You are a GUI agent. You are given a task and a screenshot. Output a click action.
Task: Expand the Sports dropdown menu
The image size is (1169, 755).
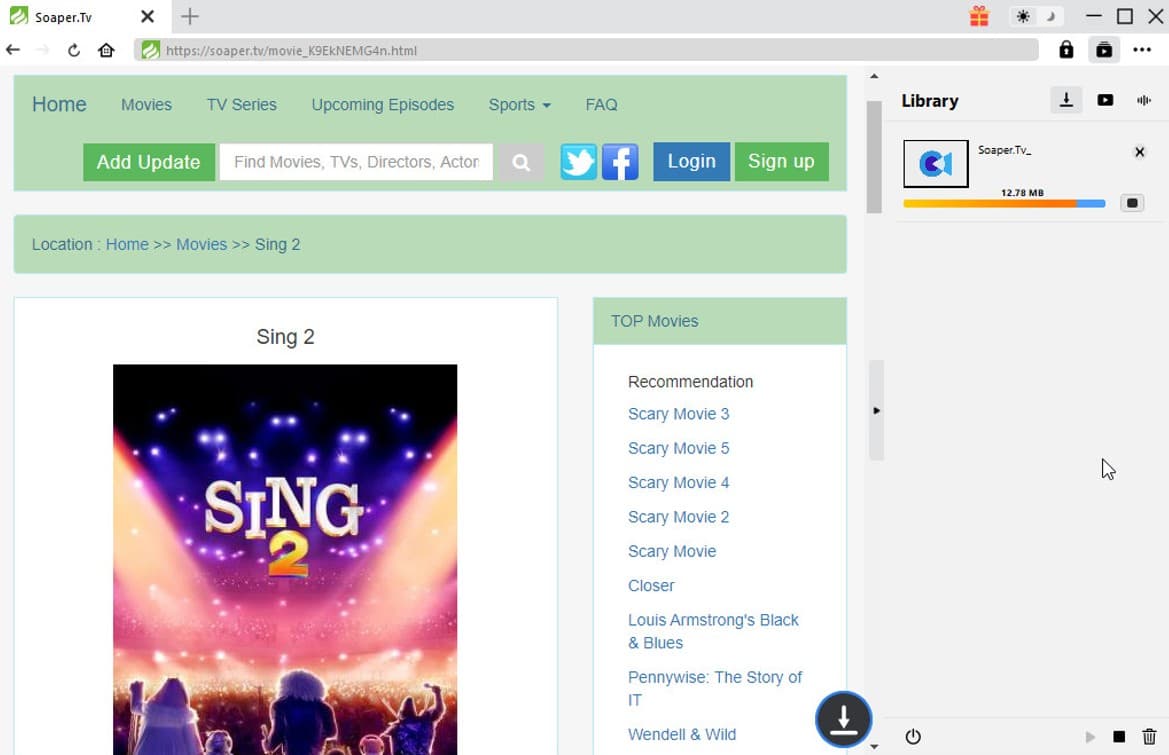tap(519, 105)
